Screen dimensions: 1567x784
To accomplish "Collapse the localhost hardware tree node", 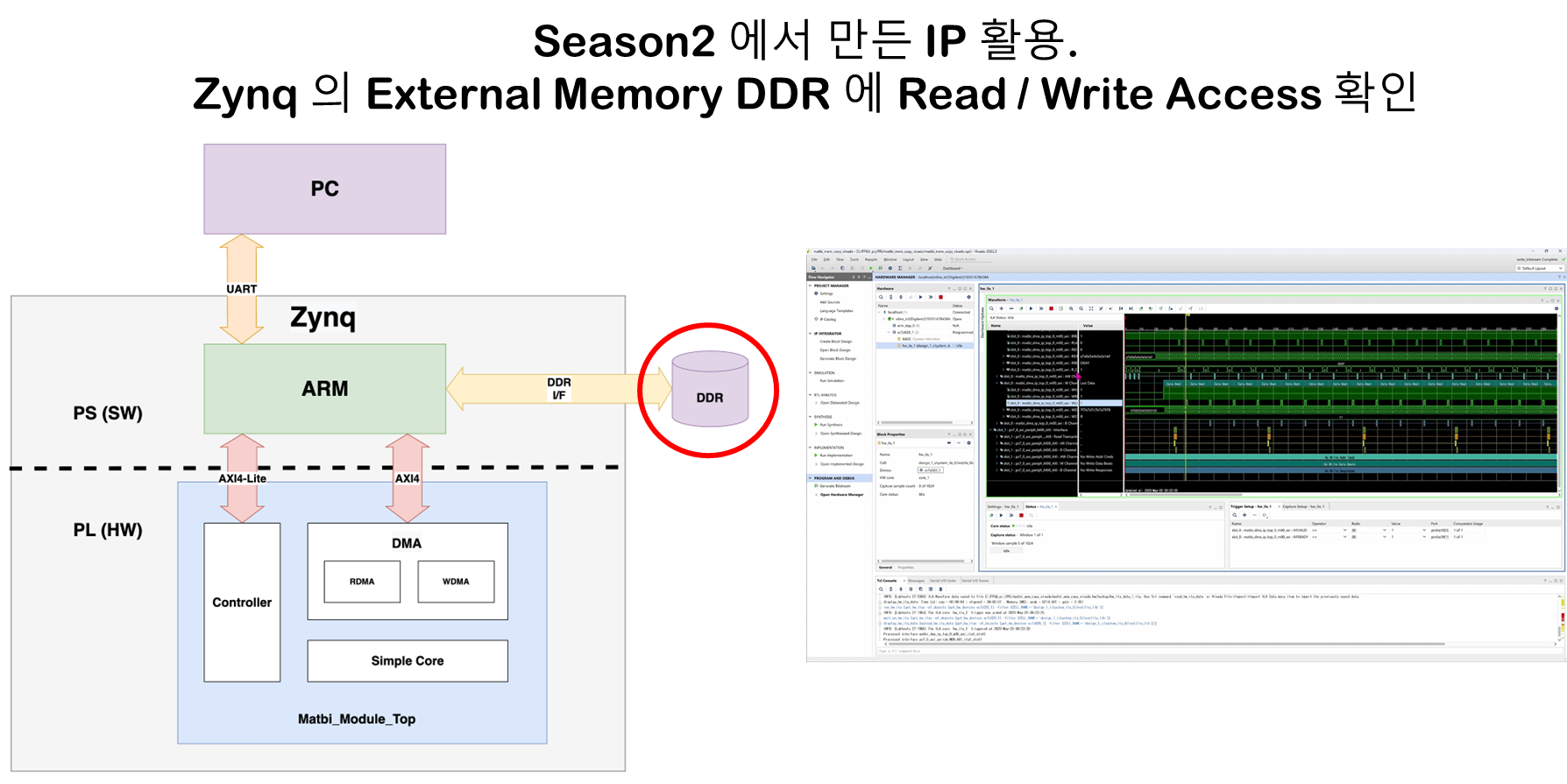I will point(879,312).
